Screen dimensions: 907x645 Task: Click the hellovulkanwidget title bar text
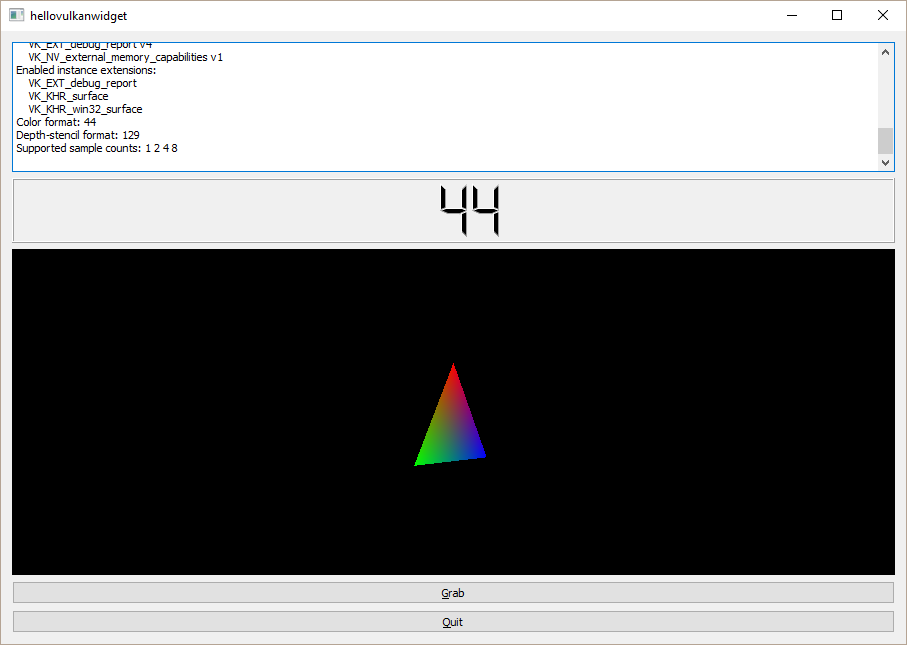tap(75, 15)
